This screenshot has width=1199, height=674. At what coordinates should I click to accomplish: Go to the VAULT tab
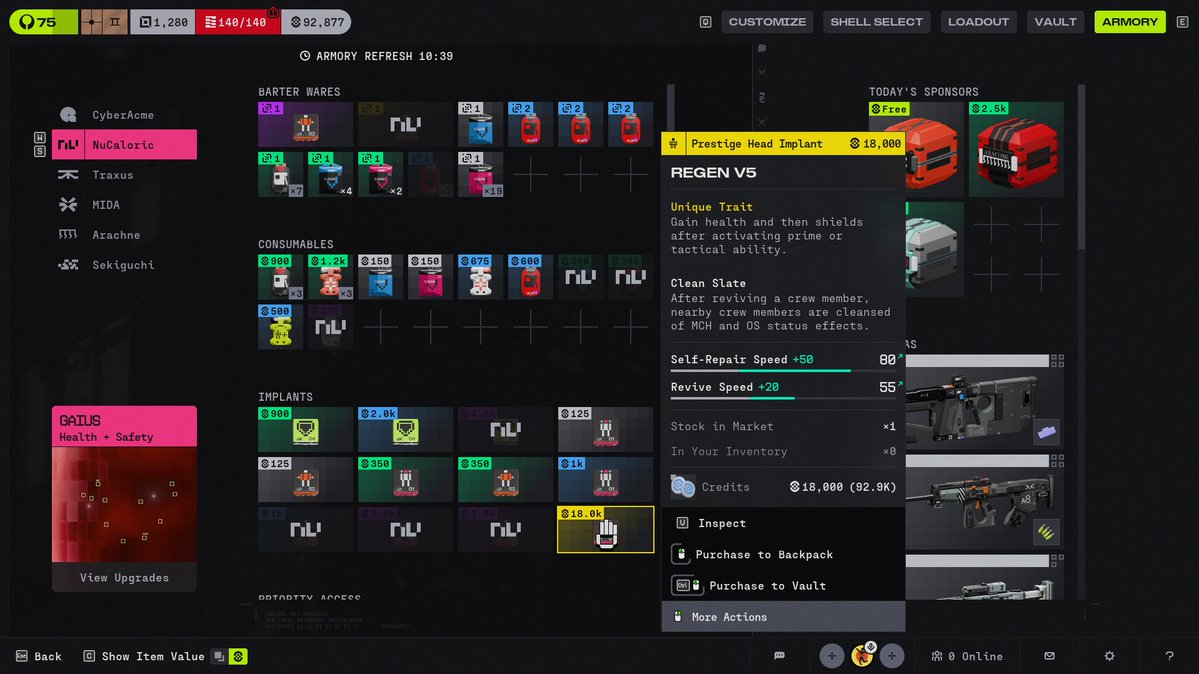1055,21
